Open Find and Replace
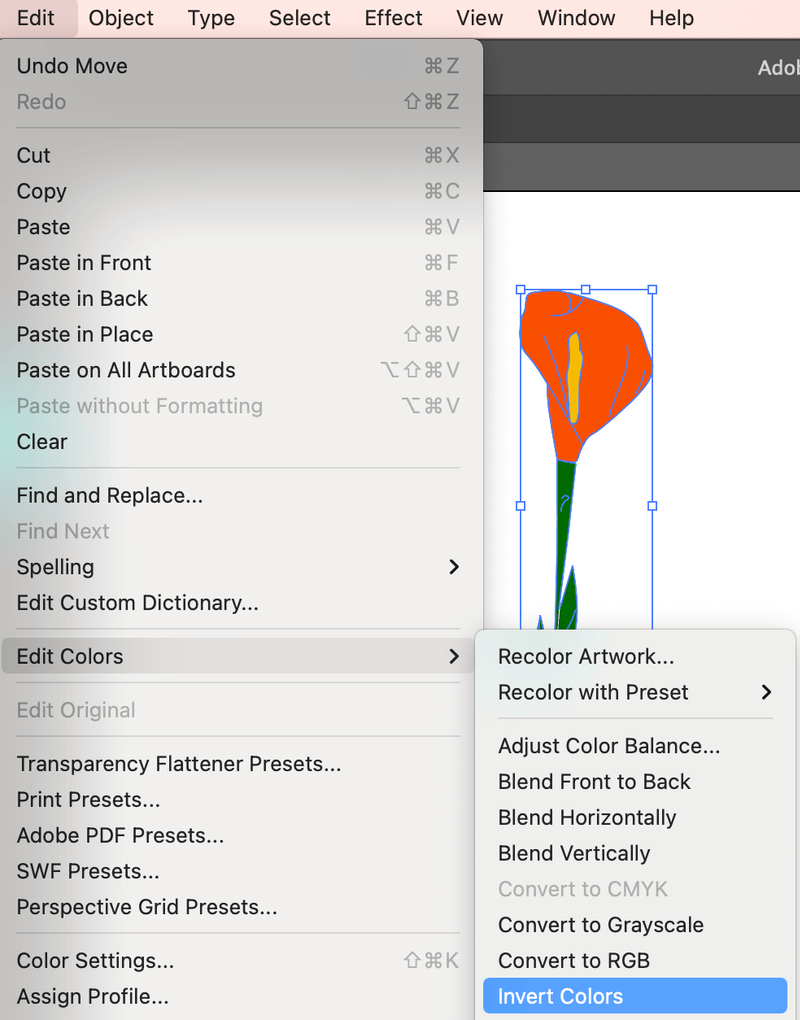The height and width of the screenshot is (1020, 800). [110, 495]
